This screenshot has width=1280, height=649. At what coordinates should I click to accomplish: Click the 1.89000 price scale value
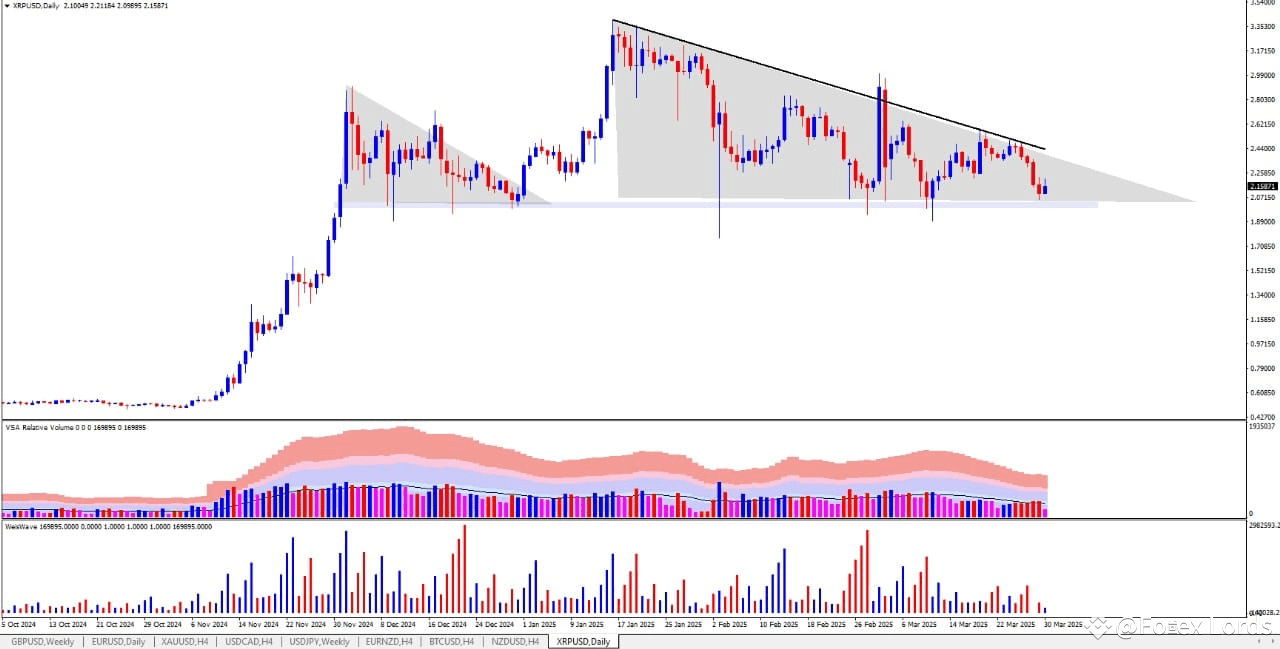pyautogui.click(x=1263, y=222)
